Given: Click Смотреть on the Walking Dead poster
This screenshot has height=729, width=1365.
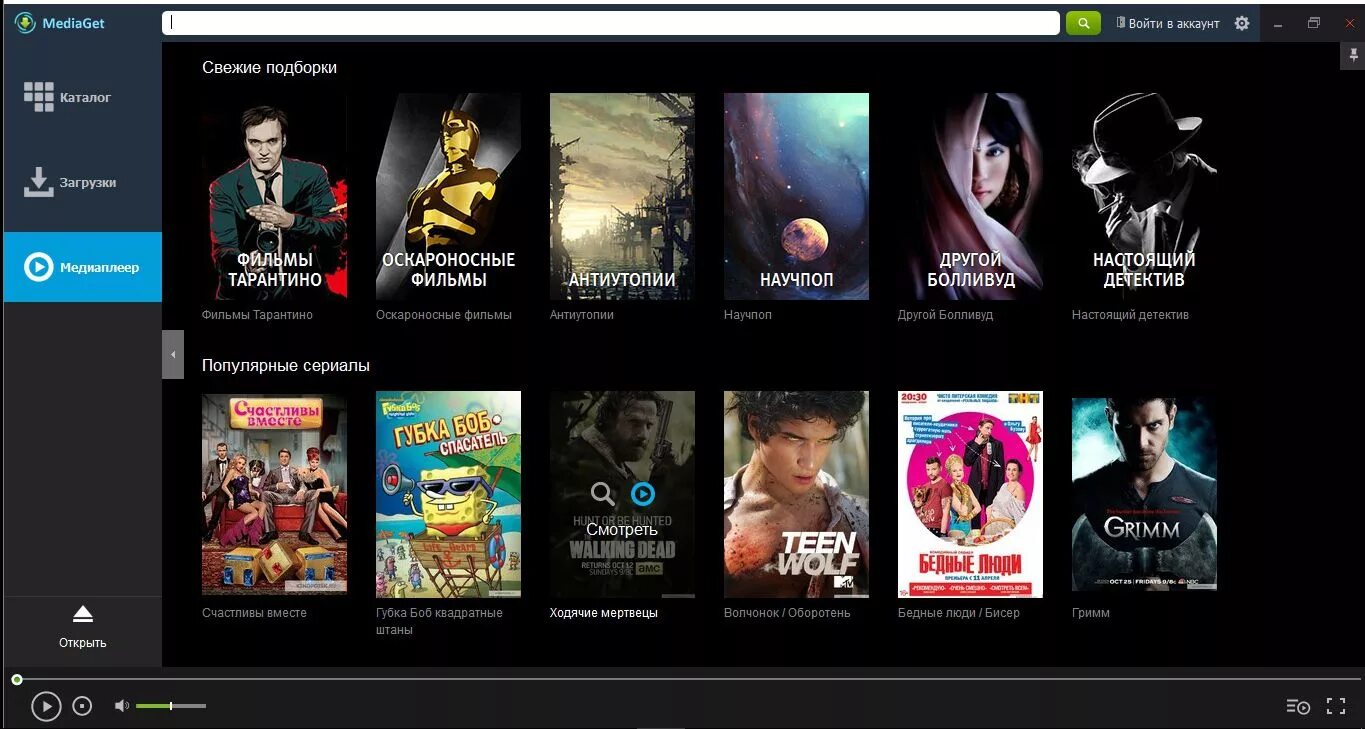Looking at the screenshot, I should coord(622,529).
